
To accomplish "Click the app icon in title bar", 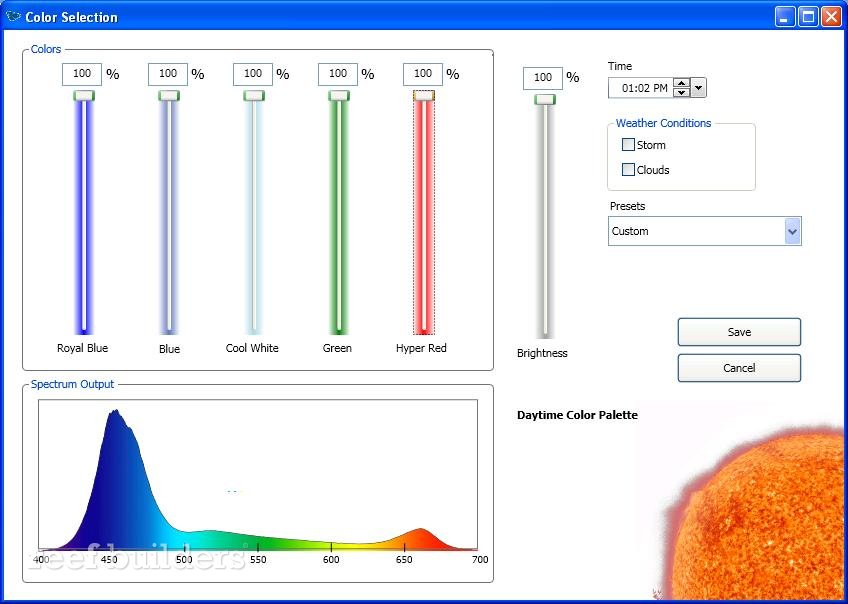I will click(13, 17).
